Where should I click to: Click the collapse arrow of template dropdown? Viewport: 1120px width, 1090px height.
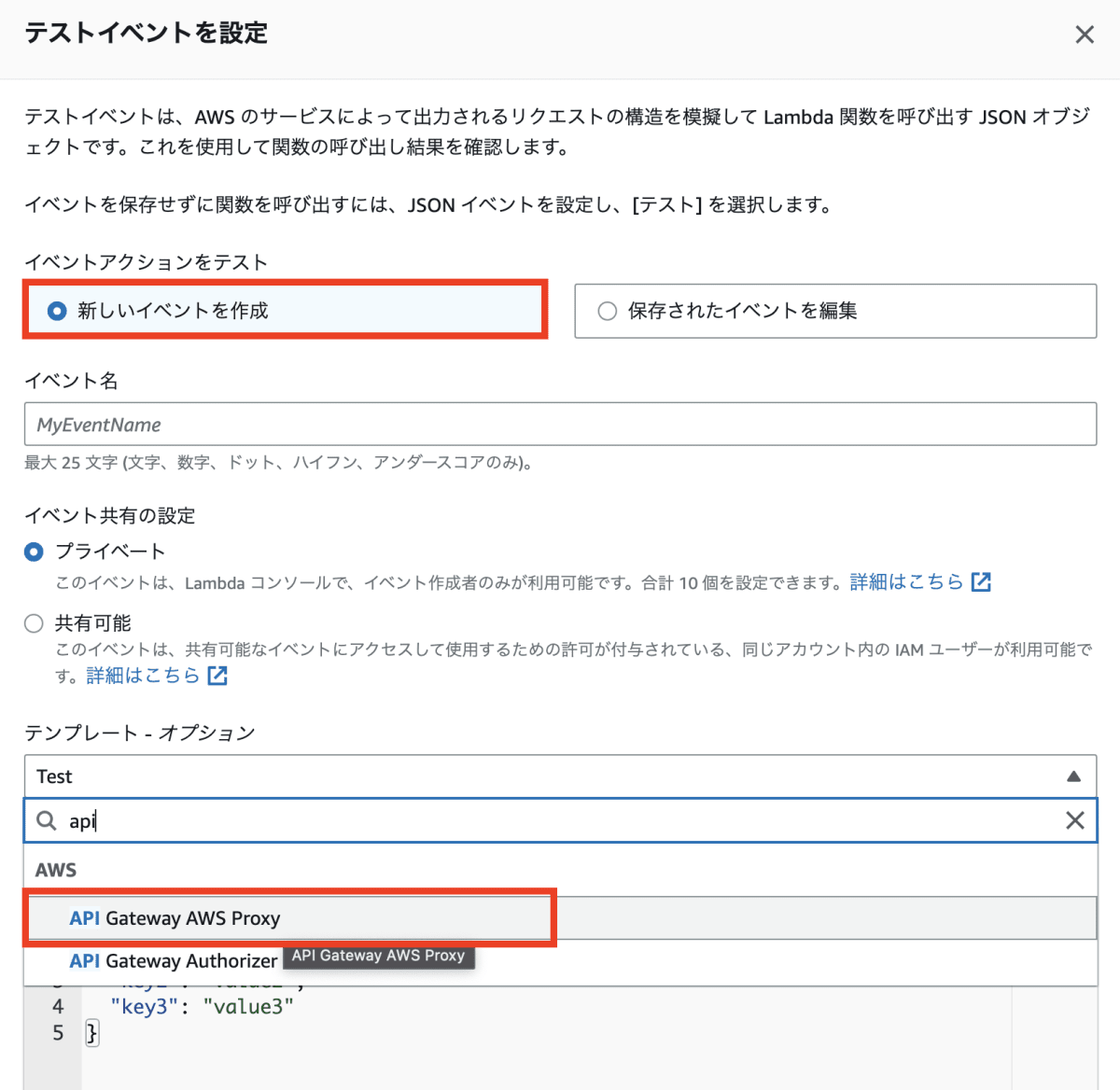[1073, 776]
